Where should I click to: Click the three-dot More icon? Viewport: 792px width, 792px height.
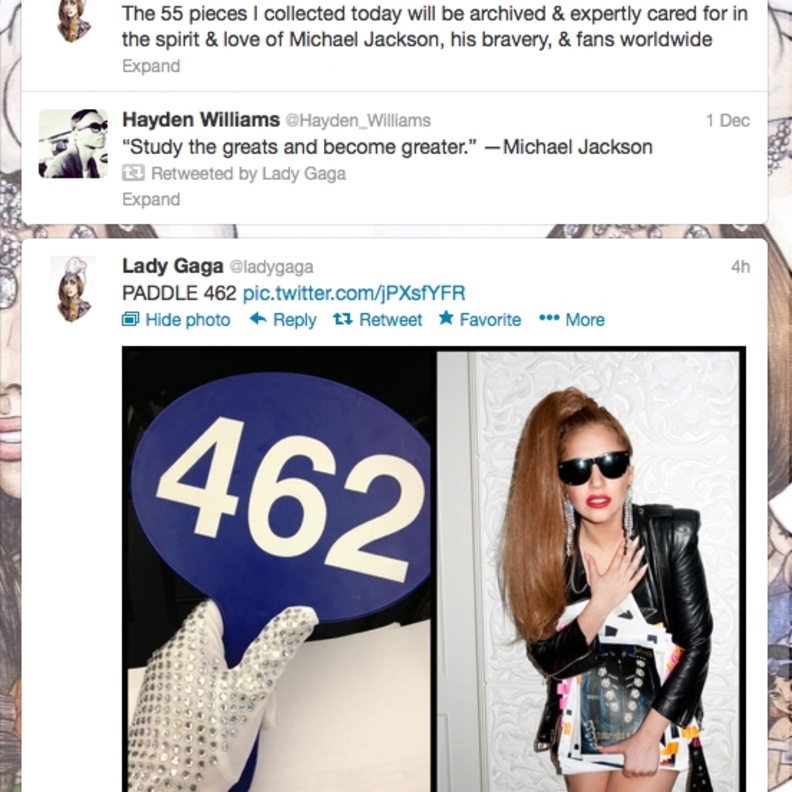point(549,319)
